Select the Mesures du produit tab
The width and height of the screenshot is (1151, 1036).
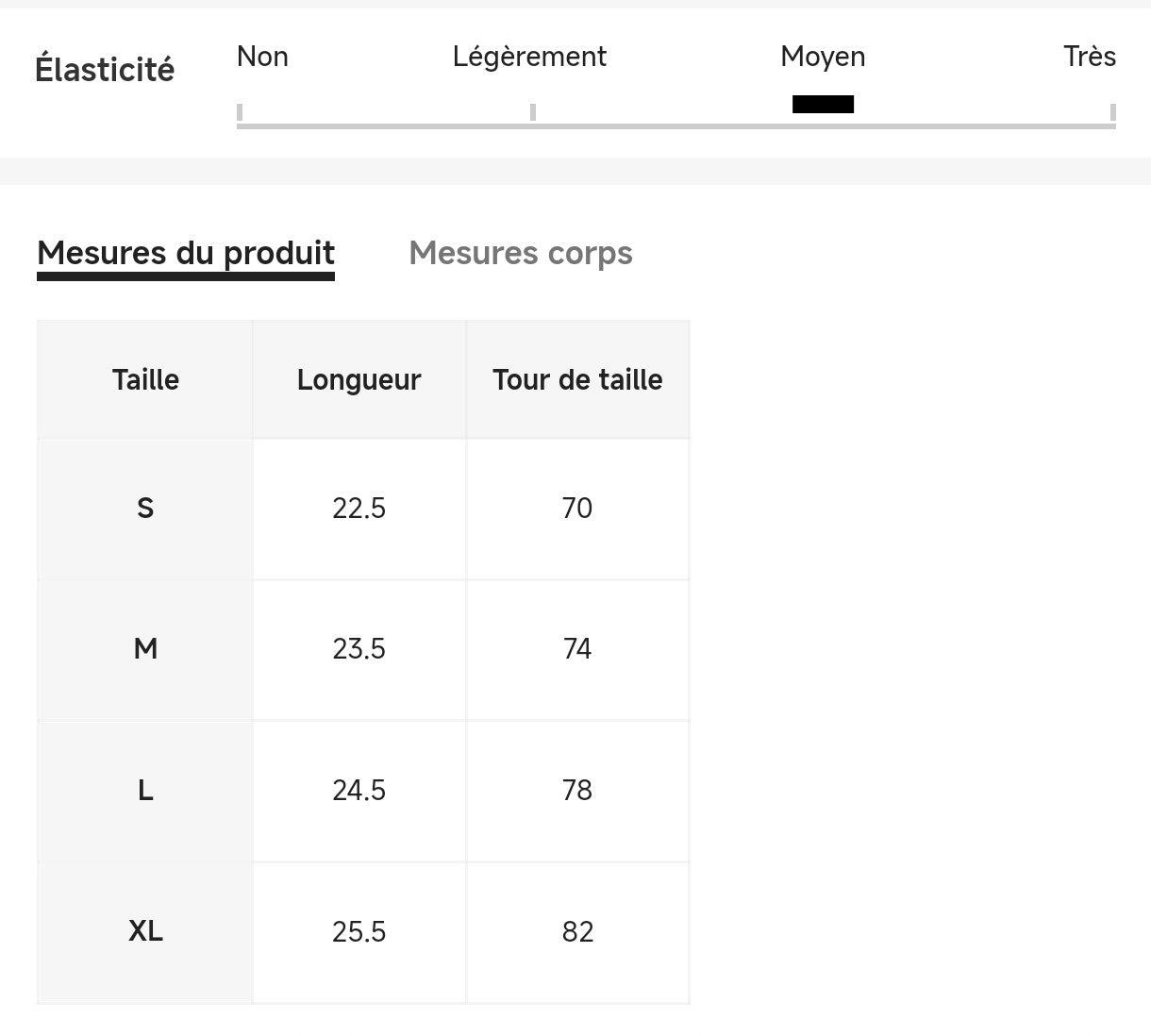pyautogui.click(x=186, y=253)
